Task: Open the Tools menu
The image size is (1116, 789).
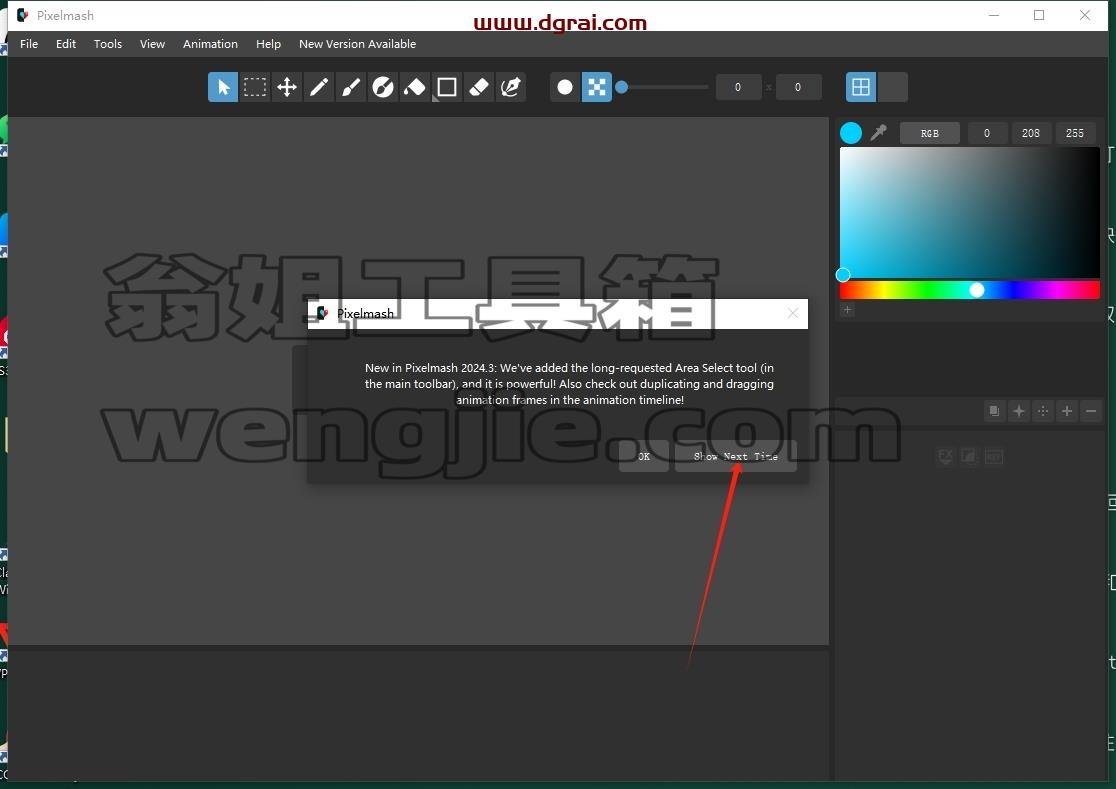Action: click(107, 44)
